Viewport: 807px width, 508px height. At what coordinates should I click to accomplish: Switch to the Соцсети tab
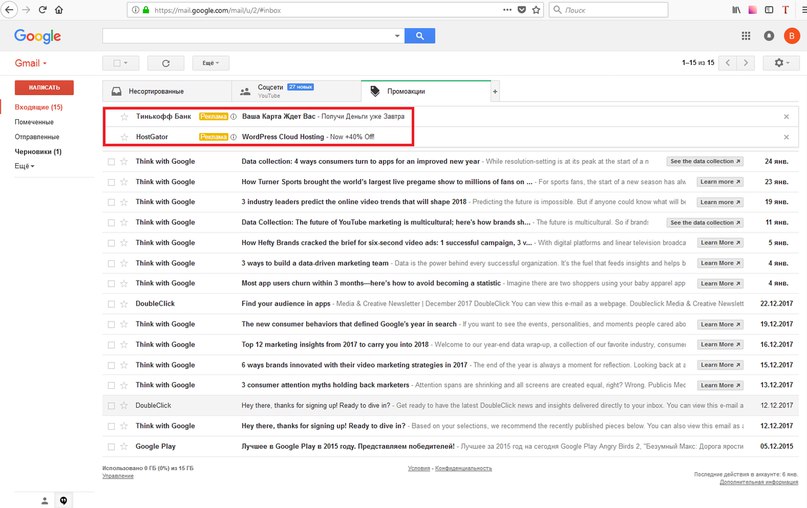click(296, 92)
